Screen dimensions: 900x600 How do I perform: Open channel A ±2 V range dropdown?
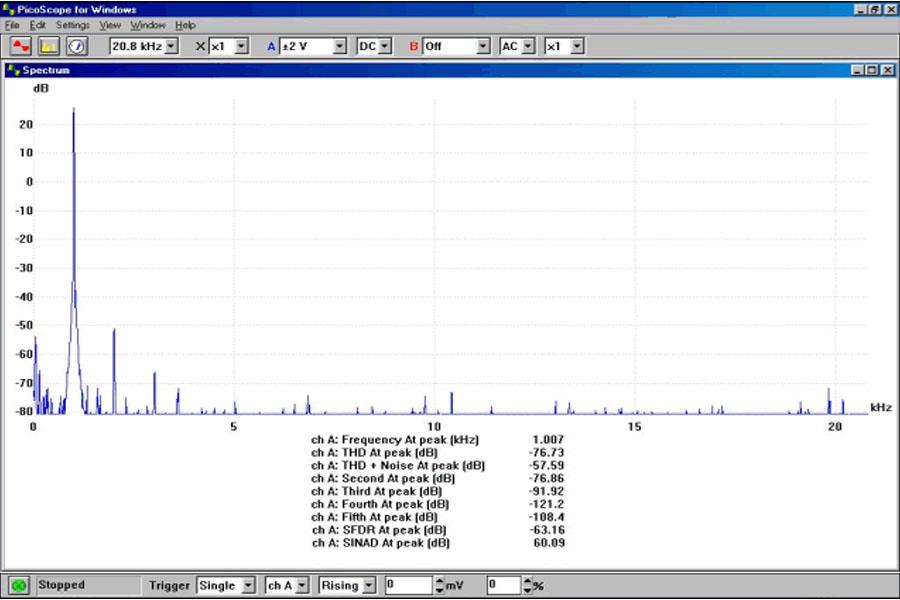[339, 46]
